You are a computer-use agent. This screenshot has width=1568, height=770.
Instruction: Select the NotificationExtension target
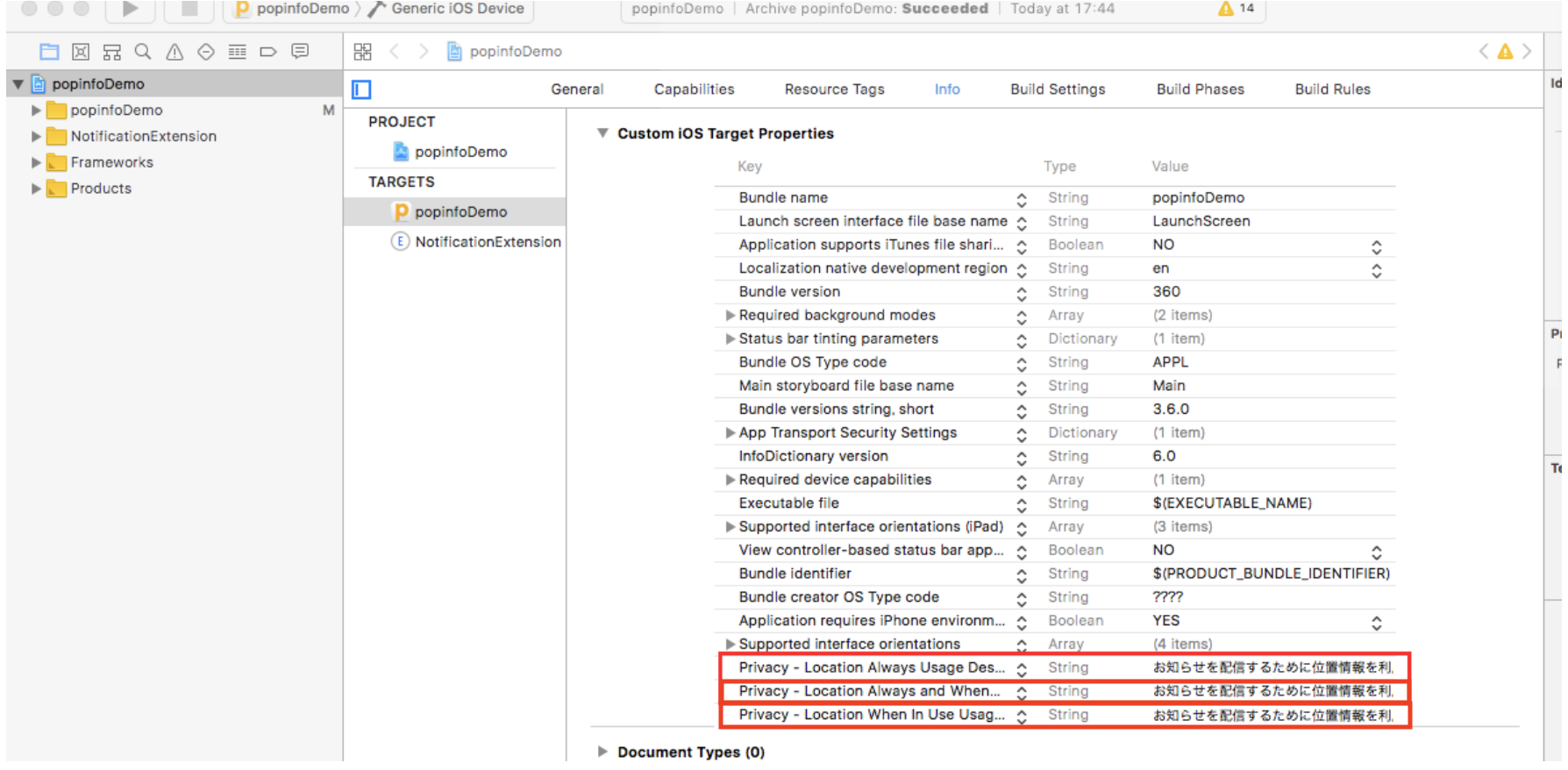click(487, 242)
